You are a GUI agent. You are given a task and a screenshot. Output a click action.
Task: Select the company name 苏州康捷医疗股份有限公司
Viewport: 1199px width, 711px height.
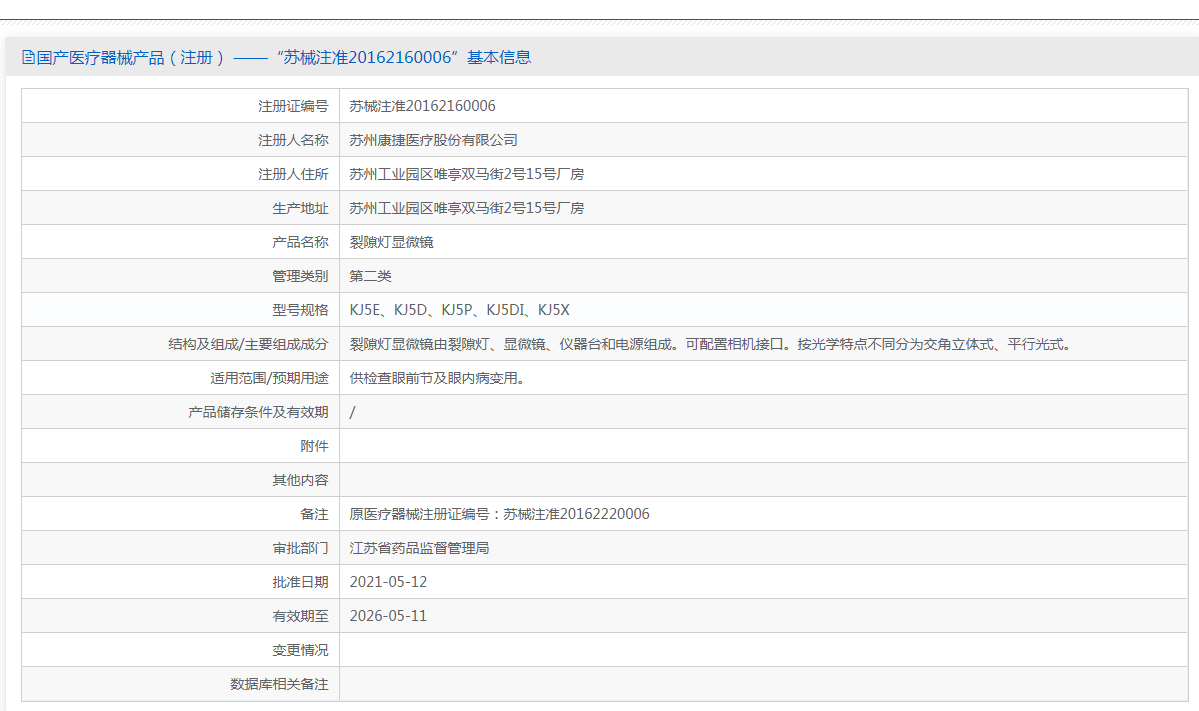tap(434, 140)
